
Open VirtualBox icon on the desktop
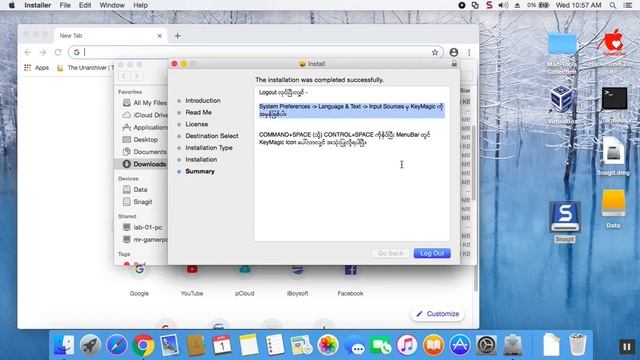point(562,99)
